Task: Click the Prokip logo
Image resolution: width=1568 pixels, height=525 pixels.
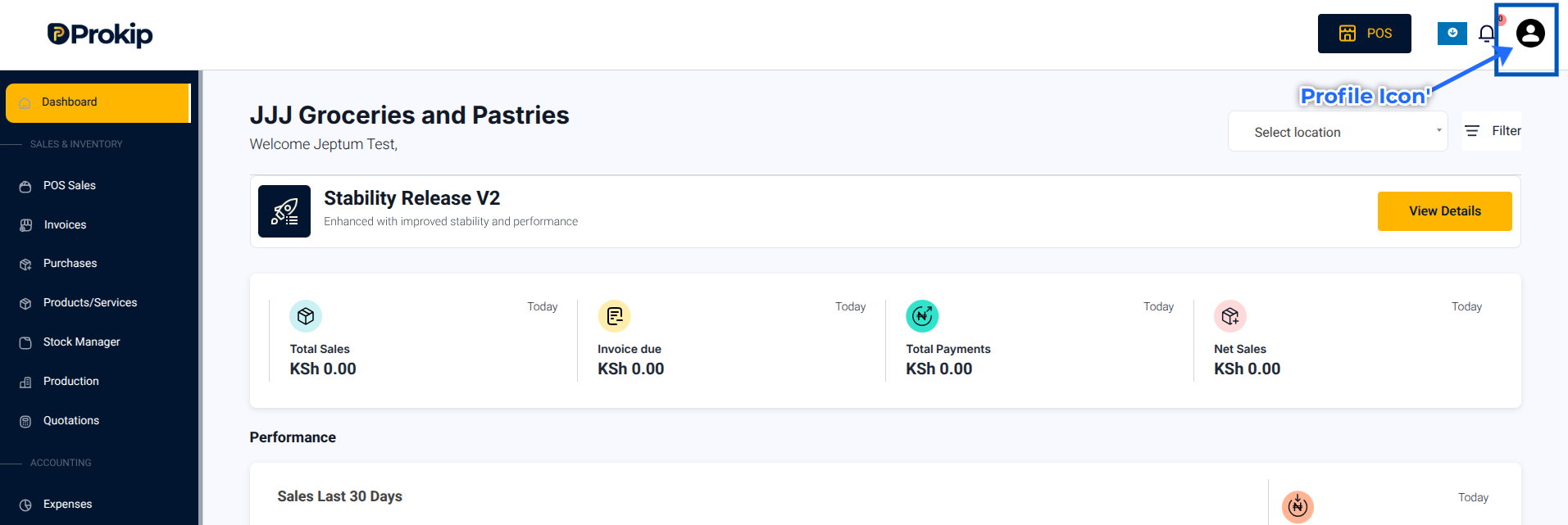Action: (100, 34)
